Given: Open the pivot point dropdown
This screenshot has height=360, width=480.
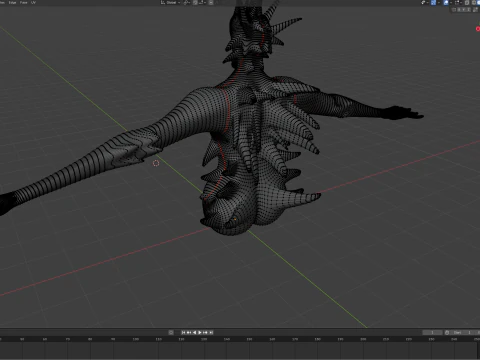Looking at the screenshot, I should tap(187, 3).
